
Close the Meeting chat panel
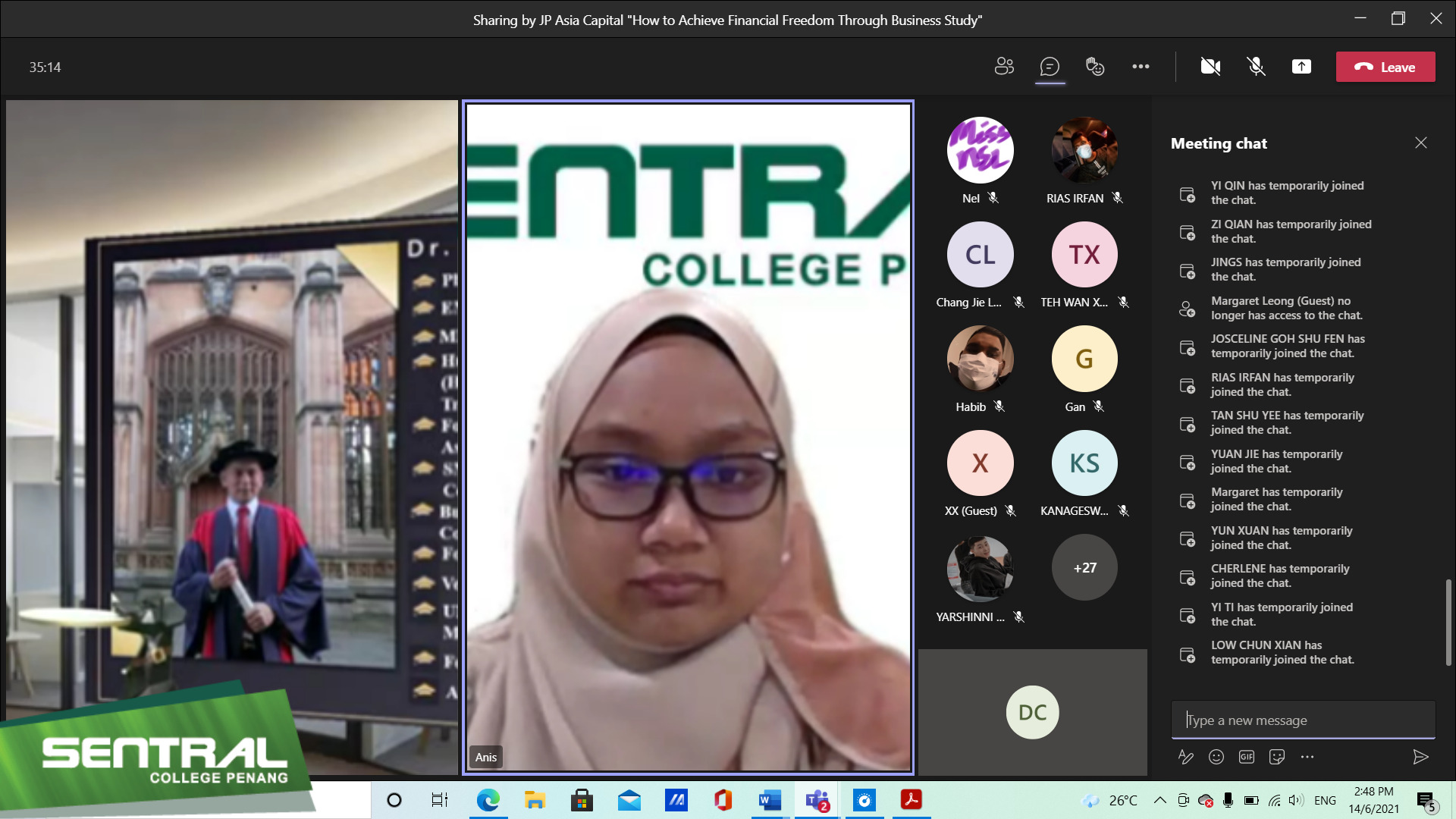(x=1421, y=143)
